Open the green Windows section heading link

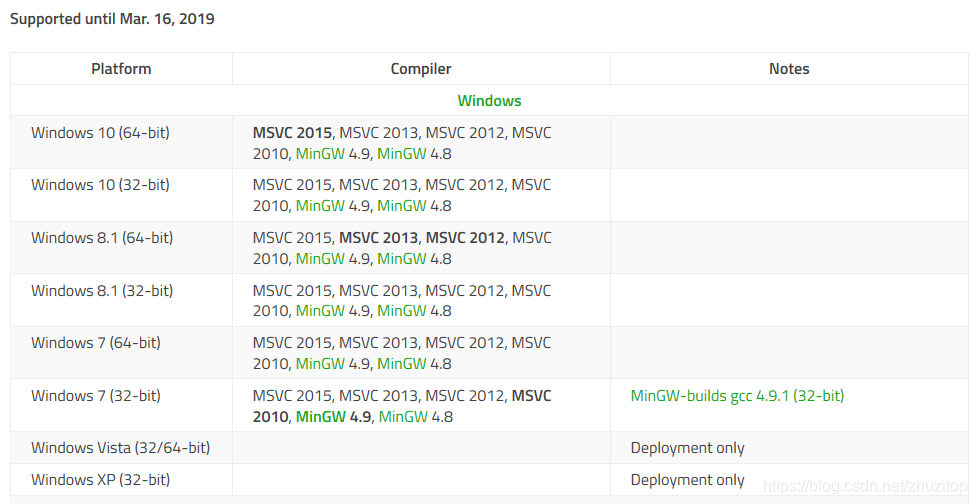click(x=489, y=101)
